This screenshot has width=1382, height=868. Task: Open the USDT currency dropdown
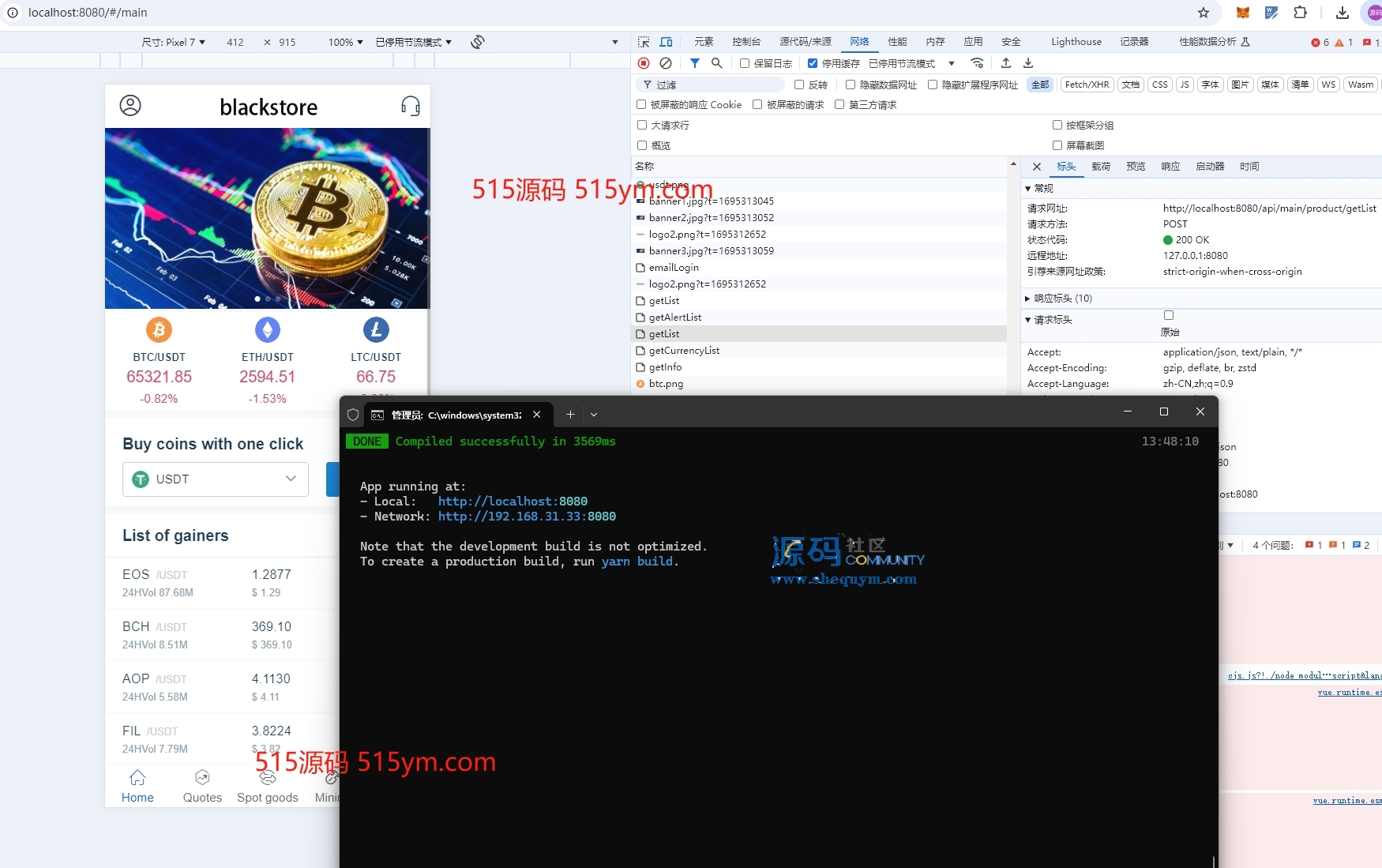pos(215,479)
